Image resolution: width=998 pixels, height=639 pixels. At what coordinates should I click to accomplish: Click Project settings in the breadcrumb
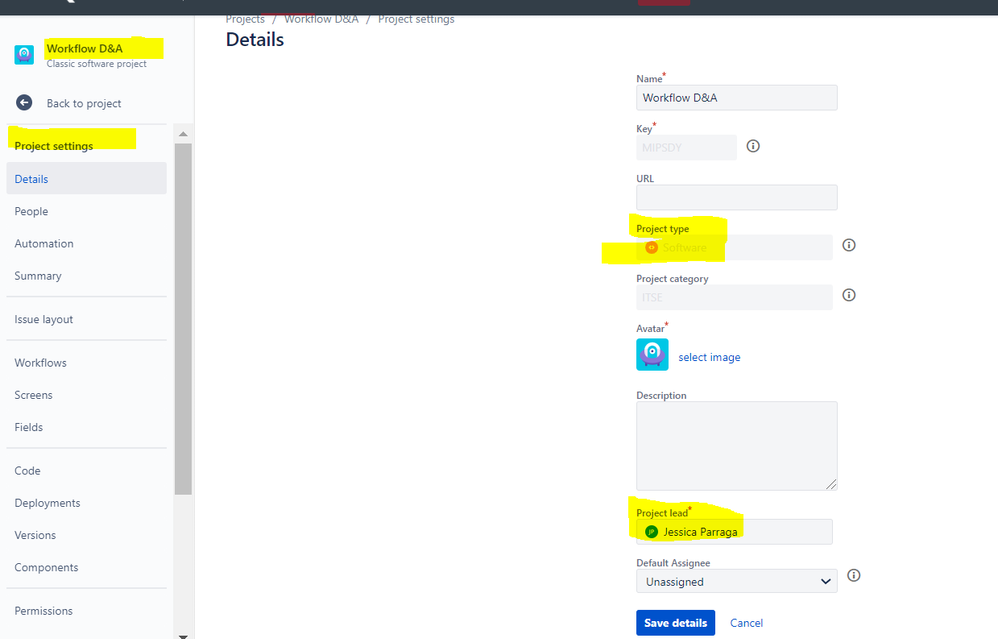[416, 19]
